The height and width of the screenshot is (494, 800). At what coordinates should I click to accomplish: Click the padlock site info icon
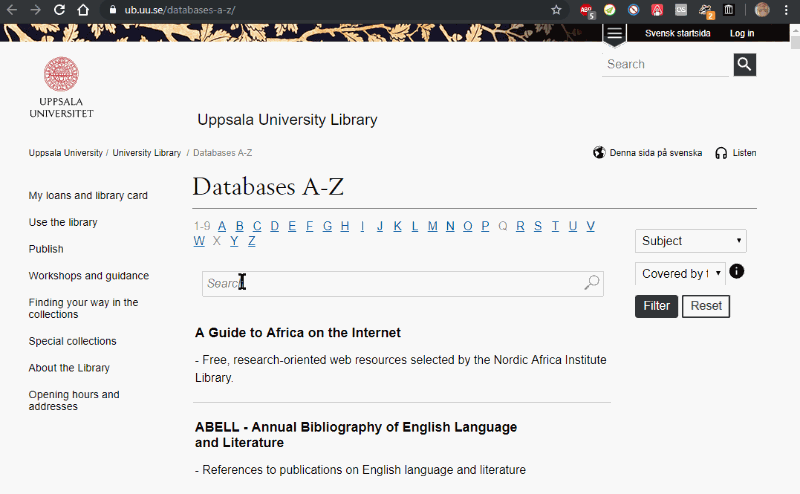(x=113, y=10)
